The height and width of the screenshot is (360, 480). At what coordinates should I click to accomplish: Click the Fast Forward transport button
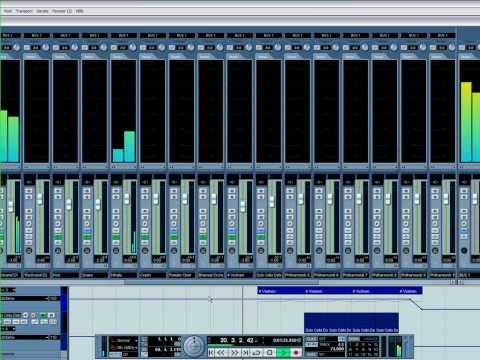point(235,352)
